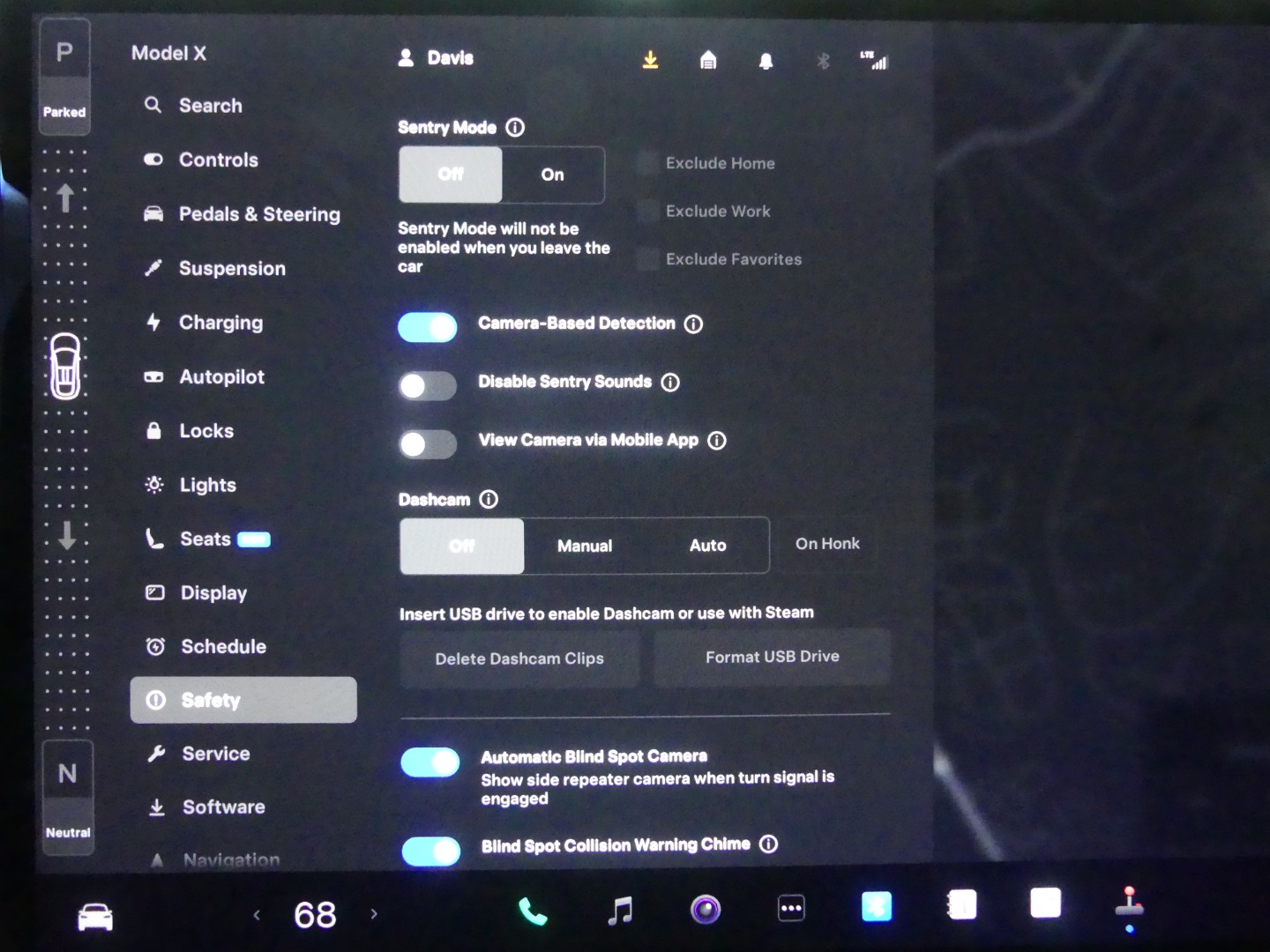This screenshot has width=1270, height=952.
Task: Go to Charging settings
Action: point(220,323)
